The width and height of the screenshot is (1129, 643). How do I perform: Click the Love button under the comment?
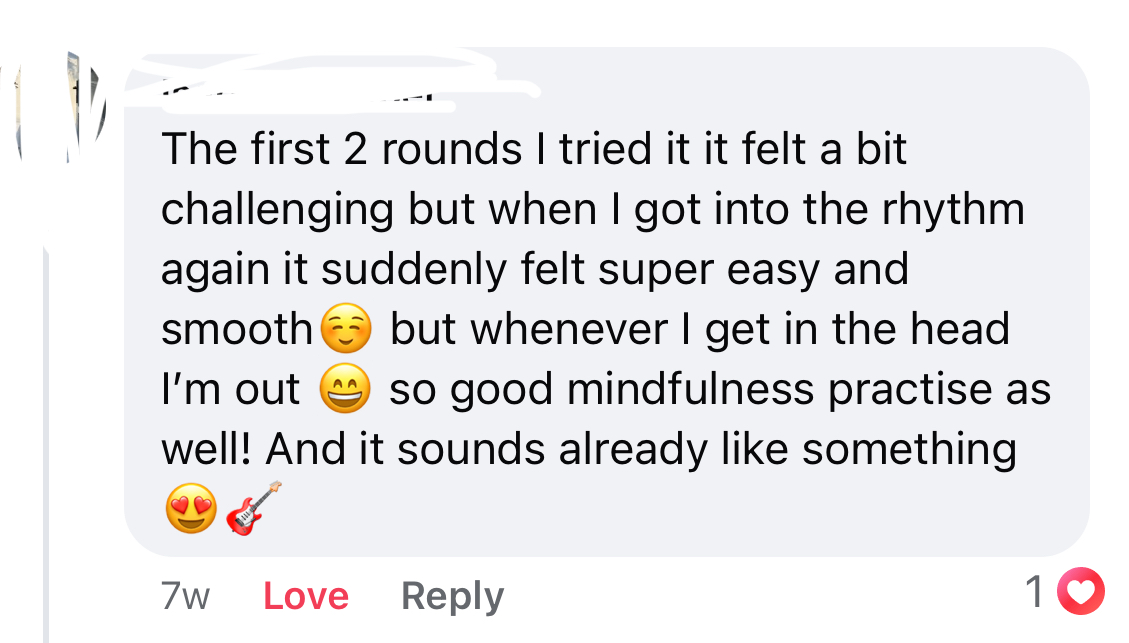click(305, 597)
